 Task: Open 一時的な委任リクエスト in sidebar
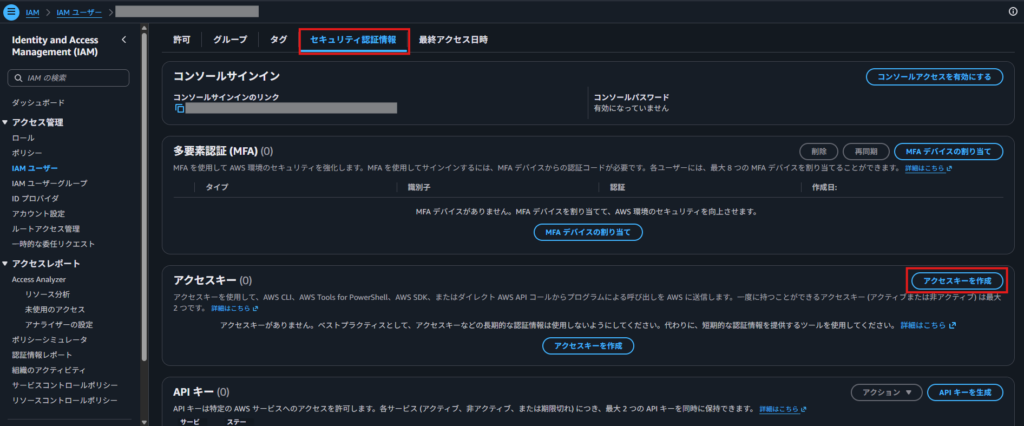point(54,244)
